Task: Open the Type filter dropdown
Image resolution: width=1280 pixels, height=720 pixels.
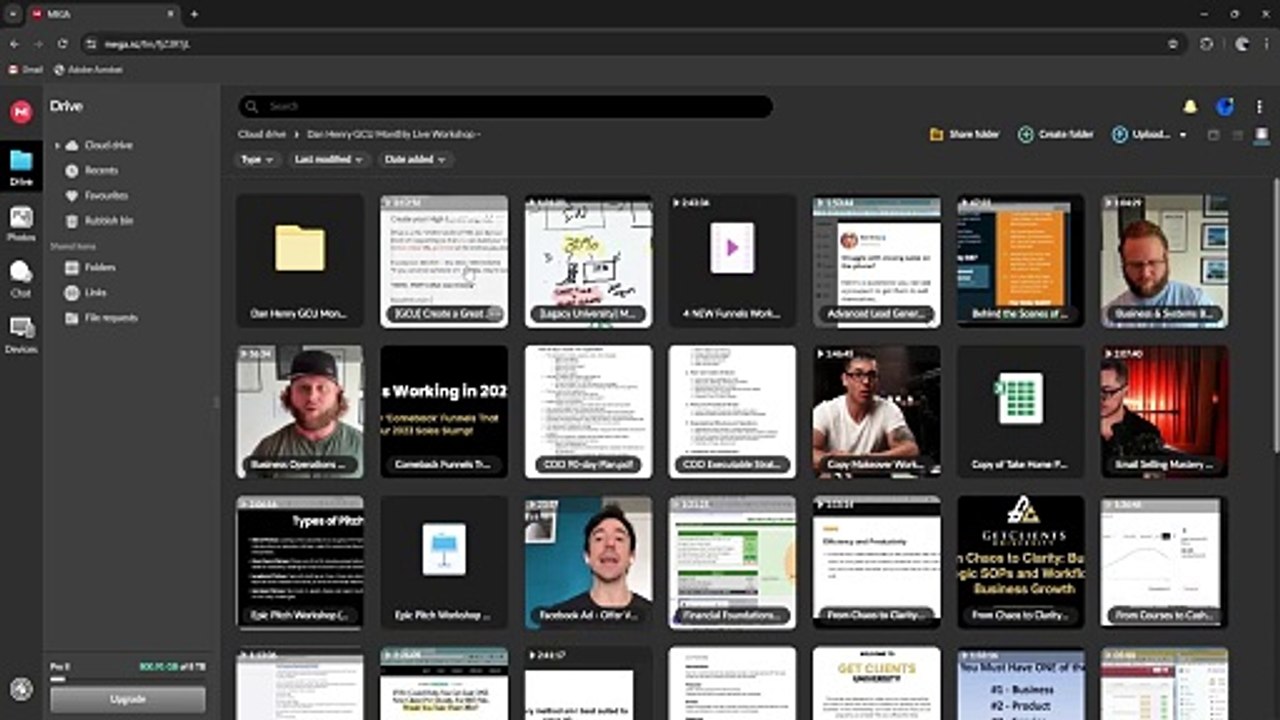Action: pos(258,159)
